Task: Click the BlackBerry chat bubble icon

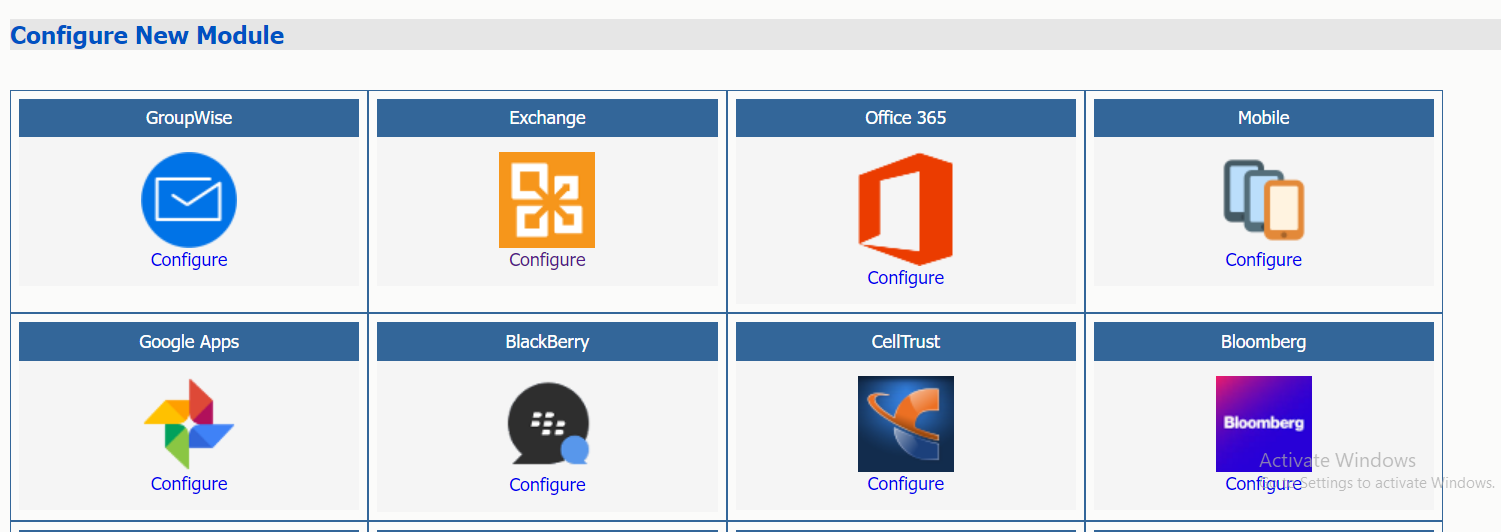Action: [x=547, y=424]
